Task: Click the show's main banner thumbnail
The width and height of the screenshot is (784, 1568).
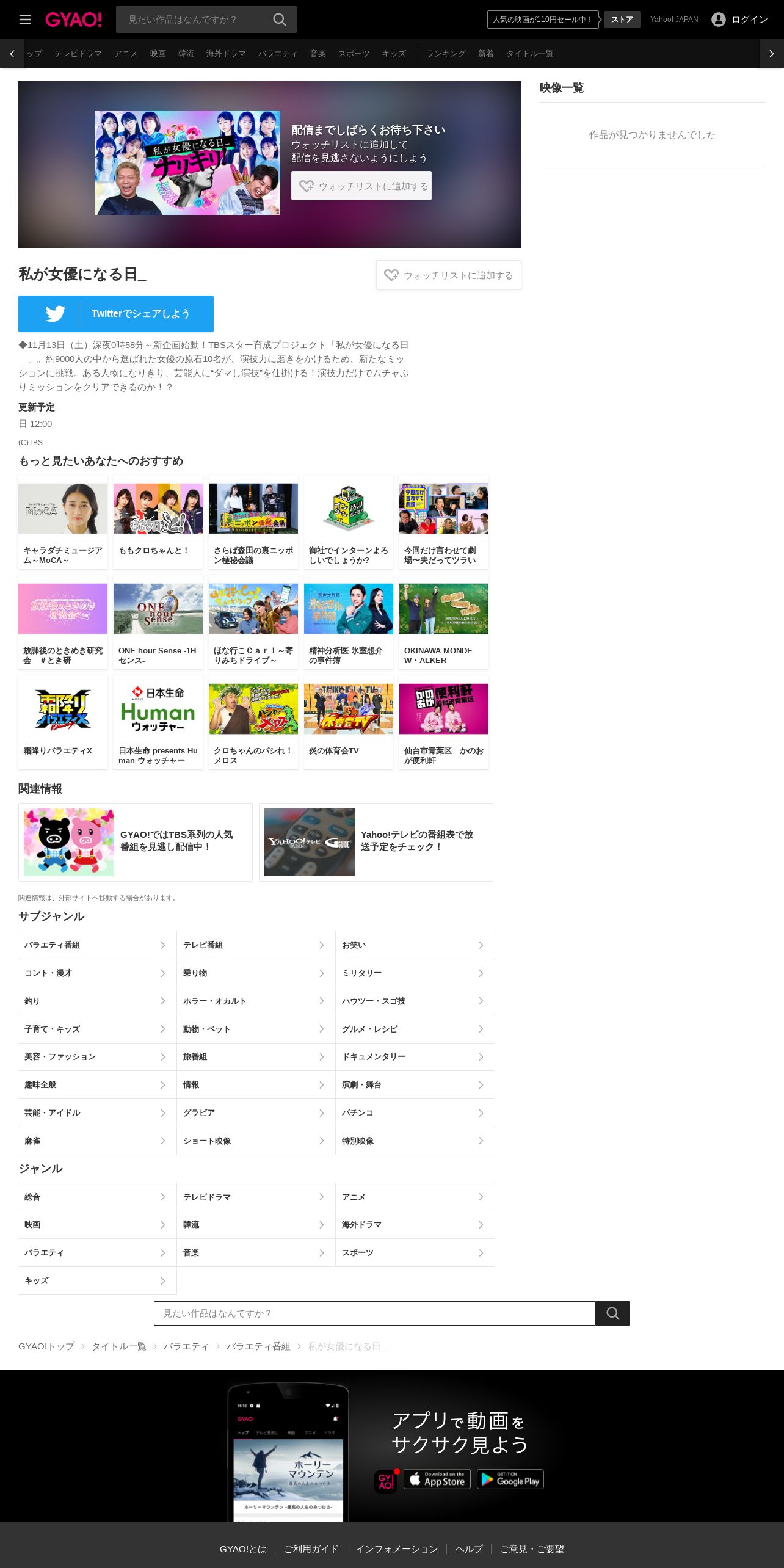Action: click(187, 162)
